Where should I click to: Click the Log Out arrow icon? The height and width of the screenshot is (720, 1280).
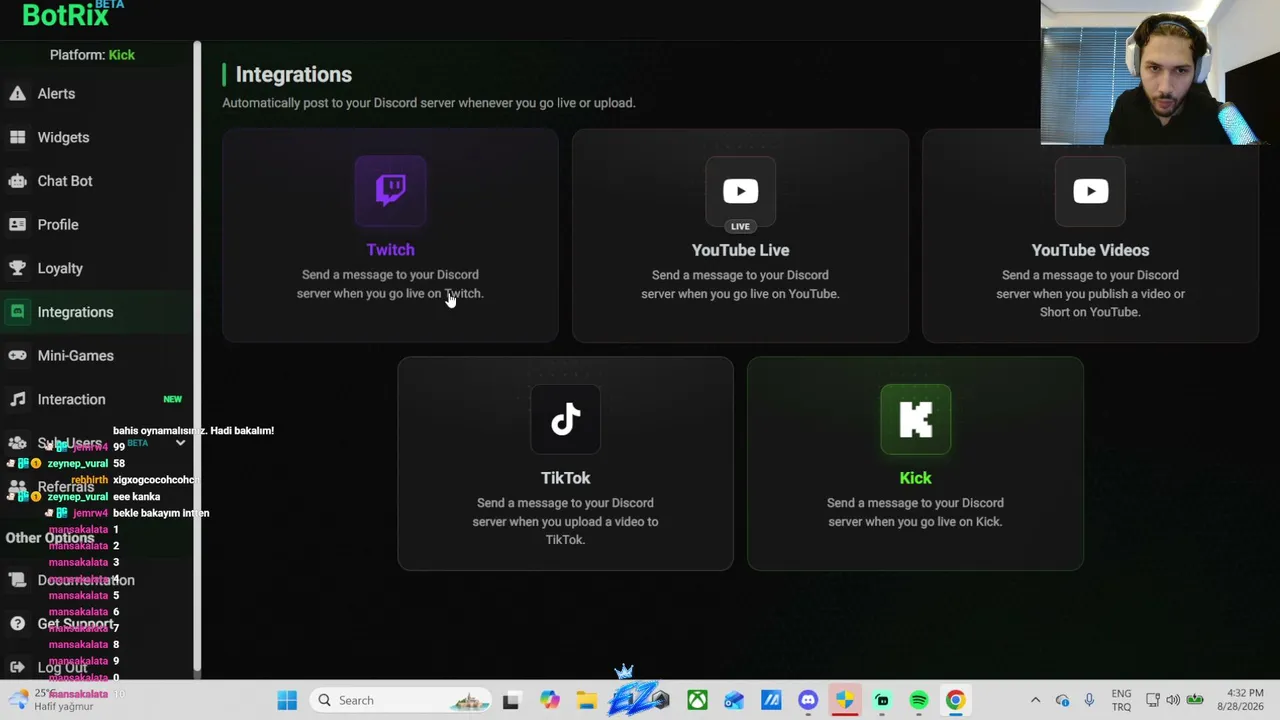17,667
